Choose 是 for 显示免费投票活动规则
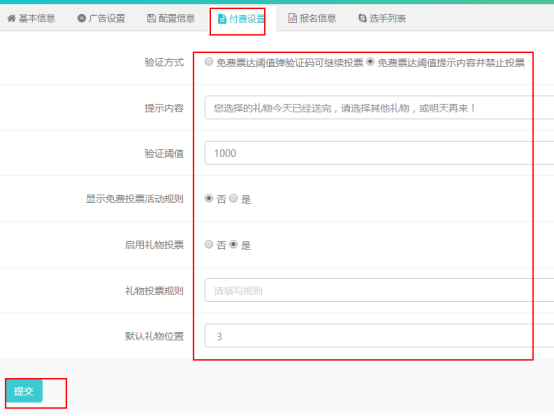Image resolution: width=554 pixels, height=416 pixels. click(x=233, y=198)
